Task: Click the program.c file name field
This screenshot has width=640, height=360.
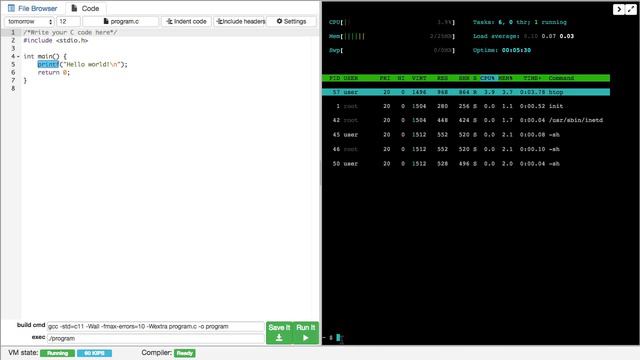Action: point(121,21)
